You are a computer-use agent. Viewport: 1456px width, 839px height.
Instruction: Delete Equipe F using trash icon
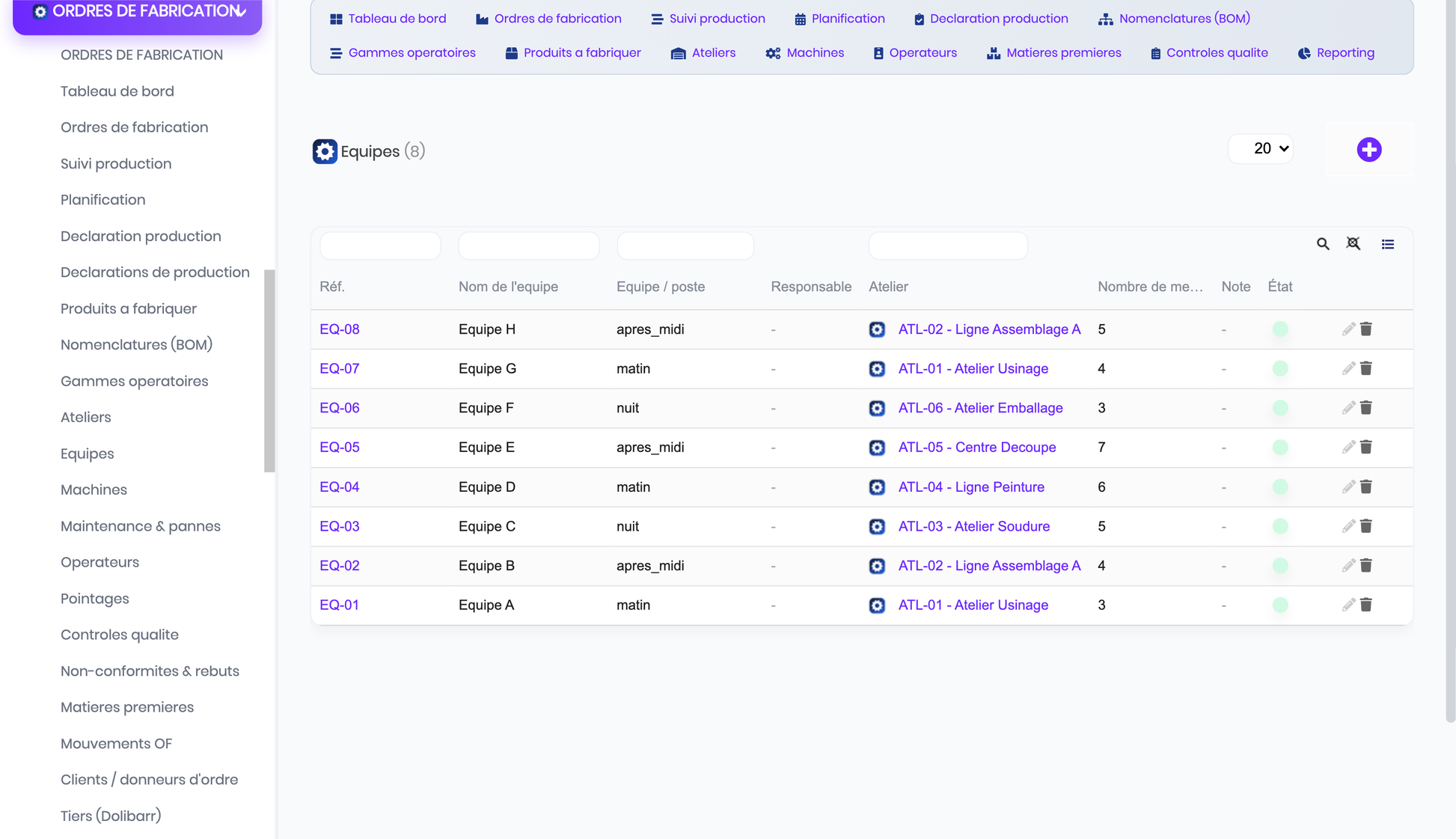pyautogui.click(x=1366, y=408)
